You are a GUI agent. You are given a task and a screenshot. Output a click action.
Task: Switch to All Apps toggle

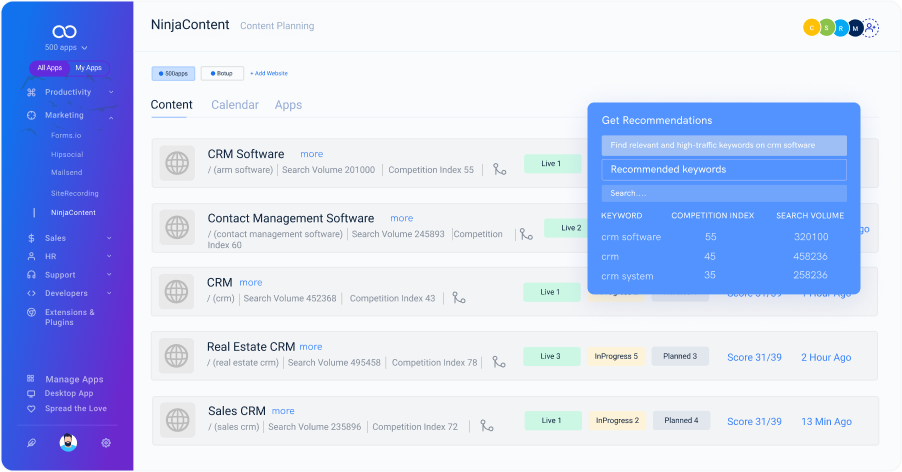[49, 68]
